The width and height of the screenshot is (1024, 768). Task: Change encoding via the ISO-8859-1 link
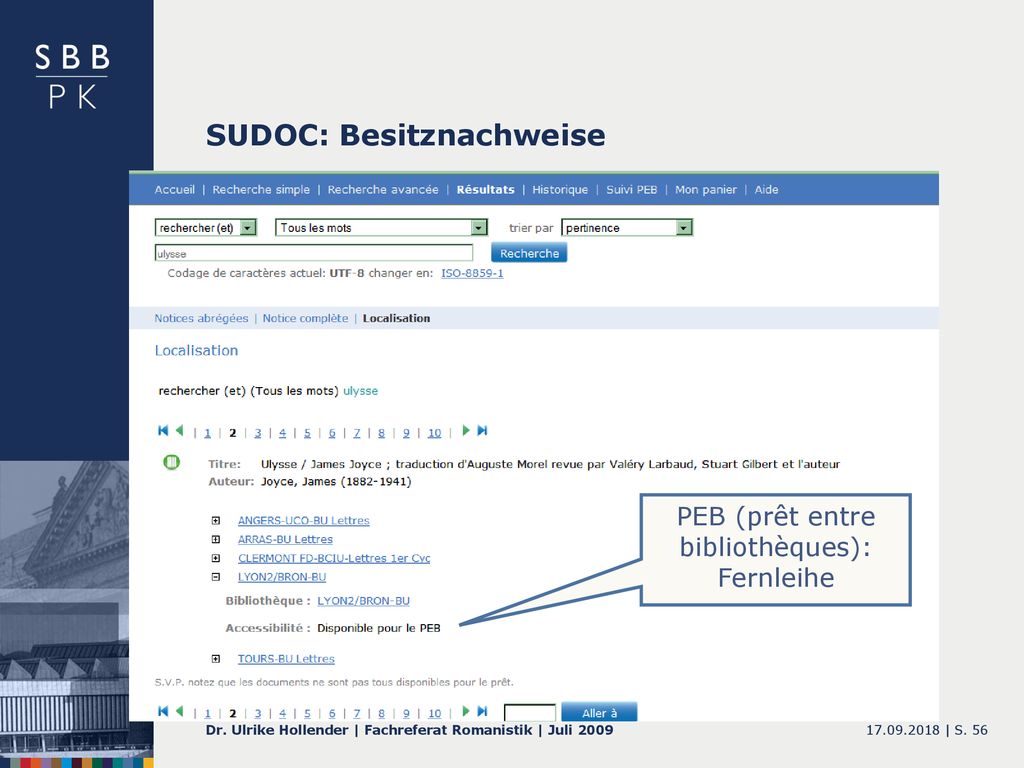[472, 273]
